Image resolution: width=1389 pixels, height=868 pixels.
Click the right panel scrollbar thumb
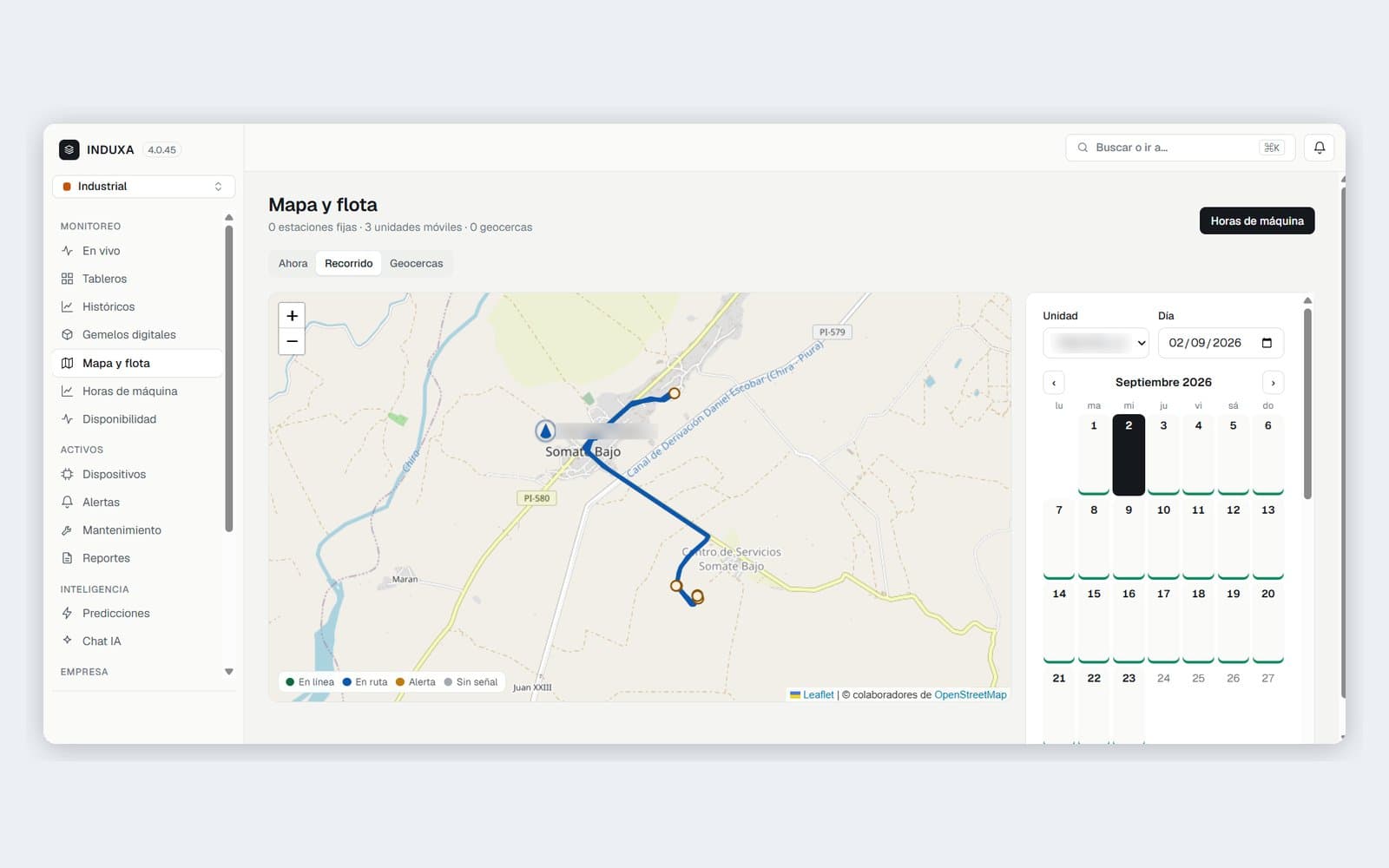point(1307,404)
